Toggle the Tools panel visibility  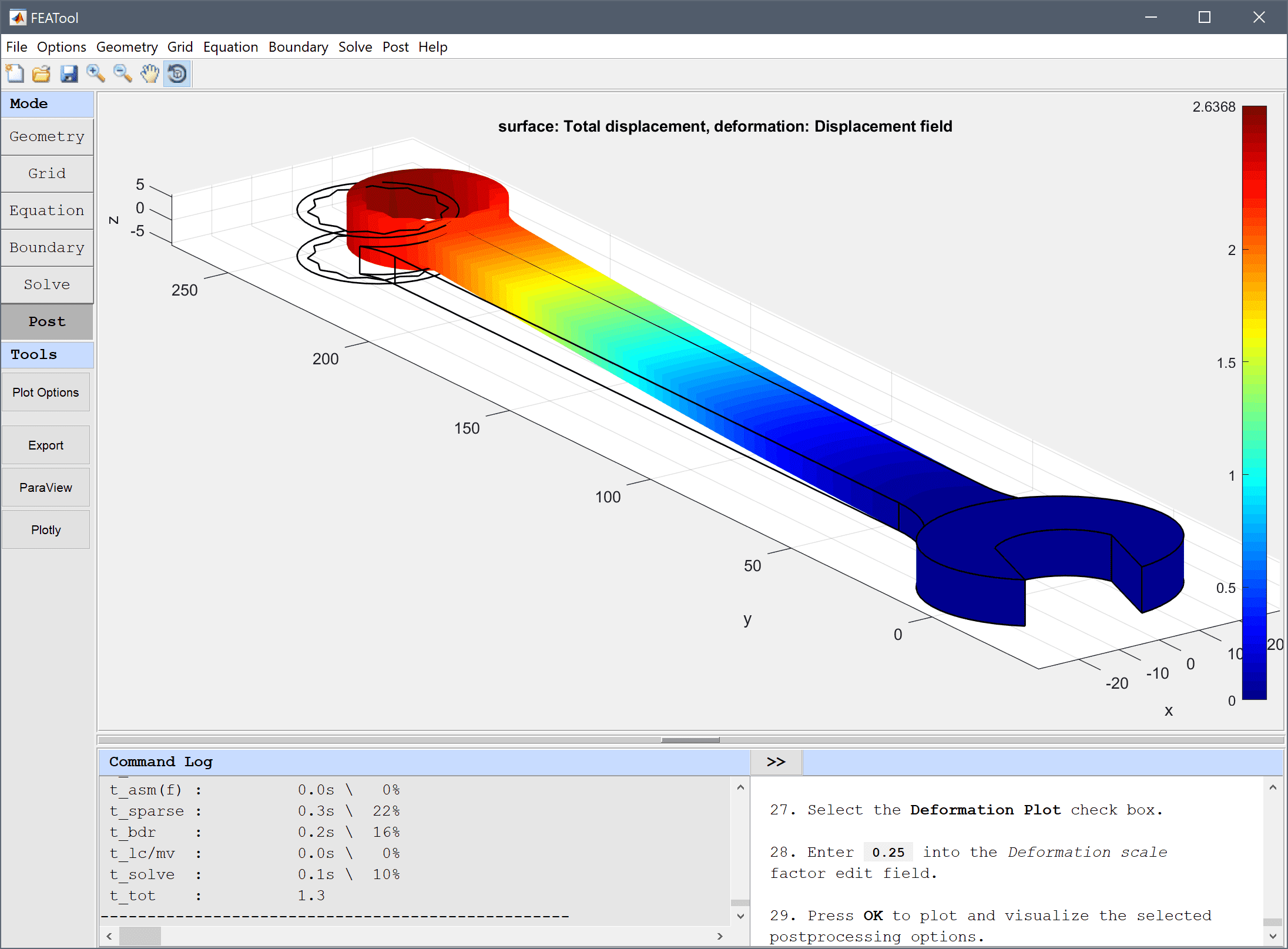click(47, 355)
